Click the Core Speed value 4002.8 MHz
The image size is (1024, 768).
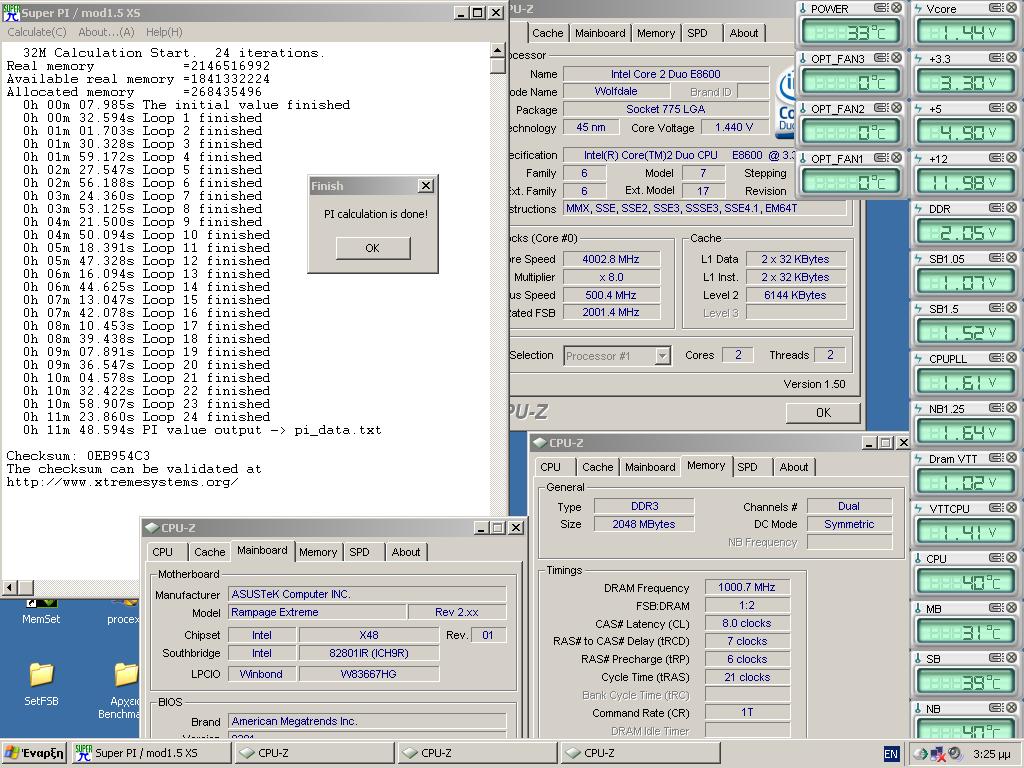pyautogui.click(x=611, y=259)
